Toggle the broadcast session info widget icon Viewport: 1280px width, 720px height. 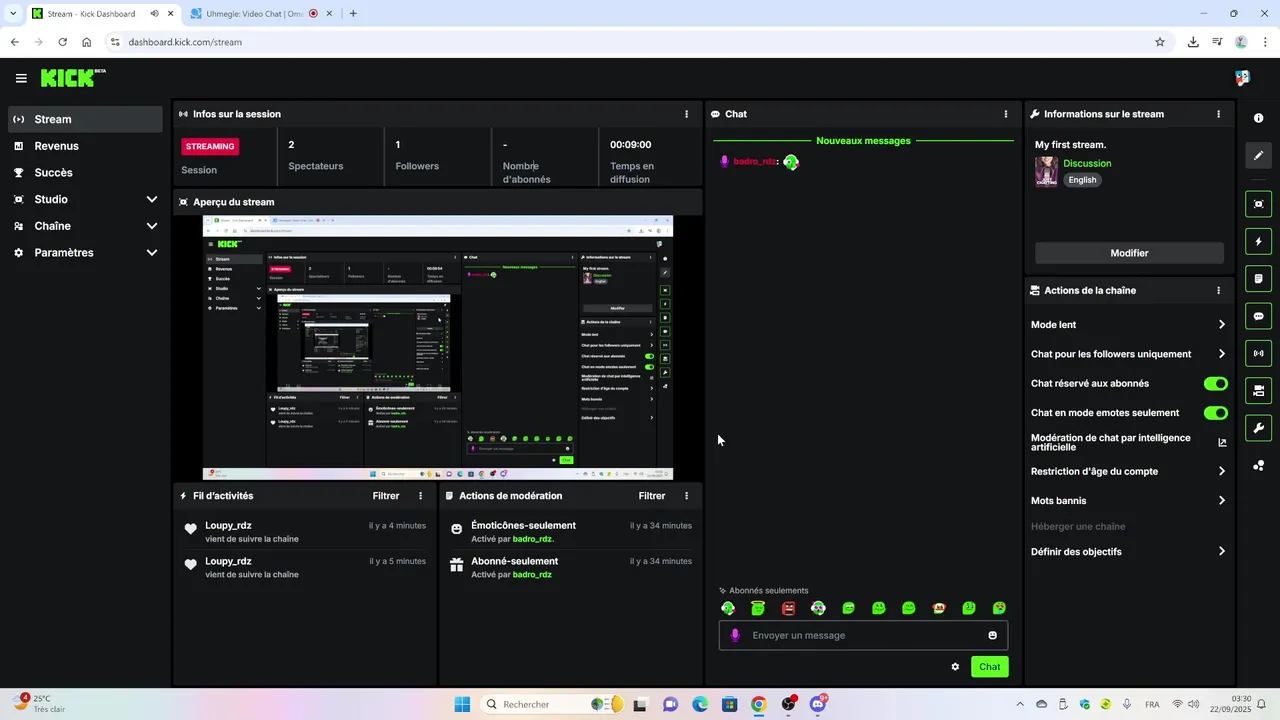point(1258,353)
